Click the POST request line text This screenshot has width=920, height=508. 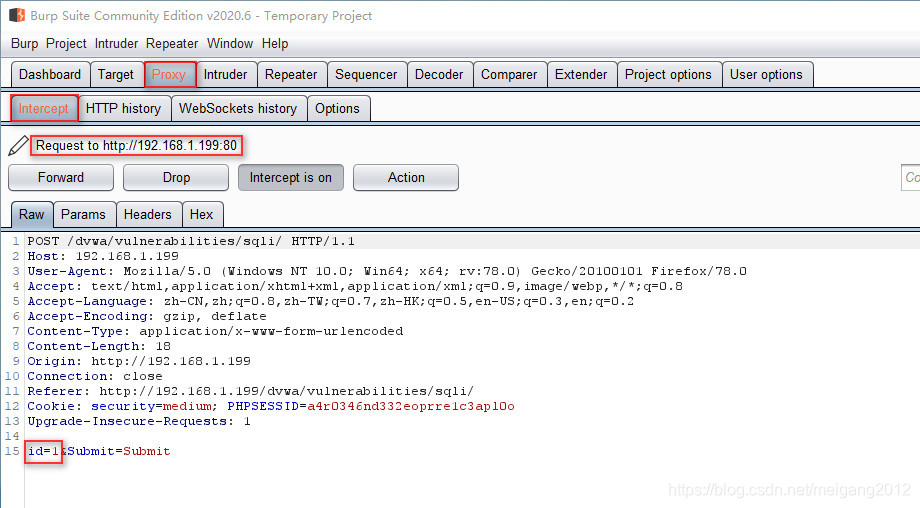click(191, 241)
